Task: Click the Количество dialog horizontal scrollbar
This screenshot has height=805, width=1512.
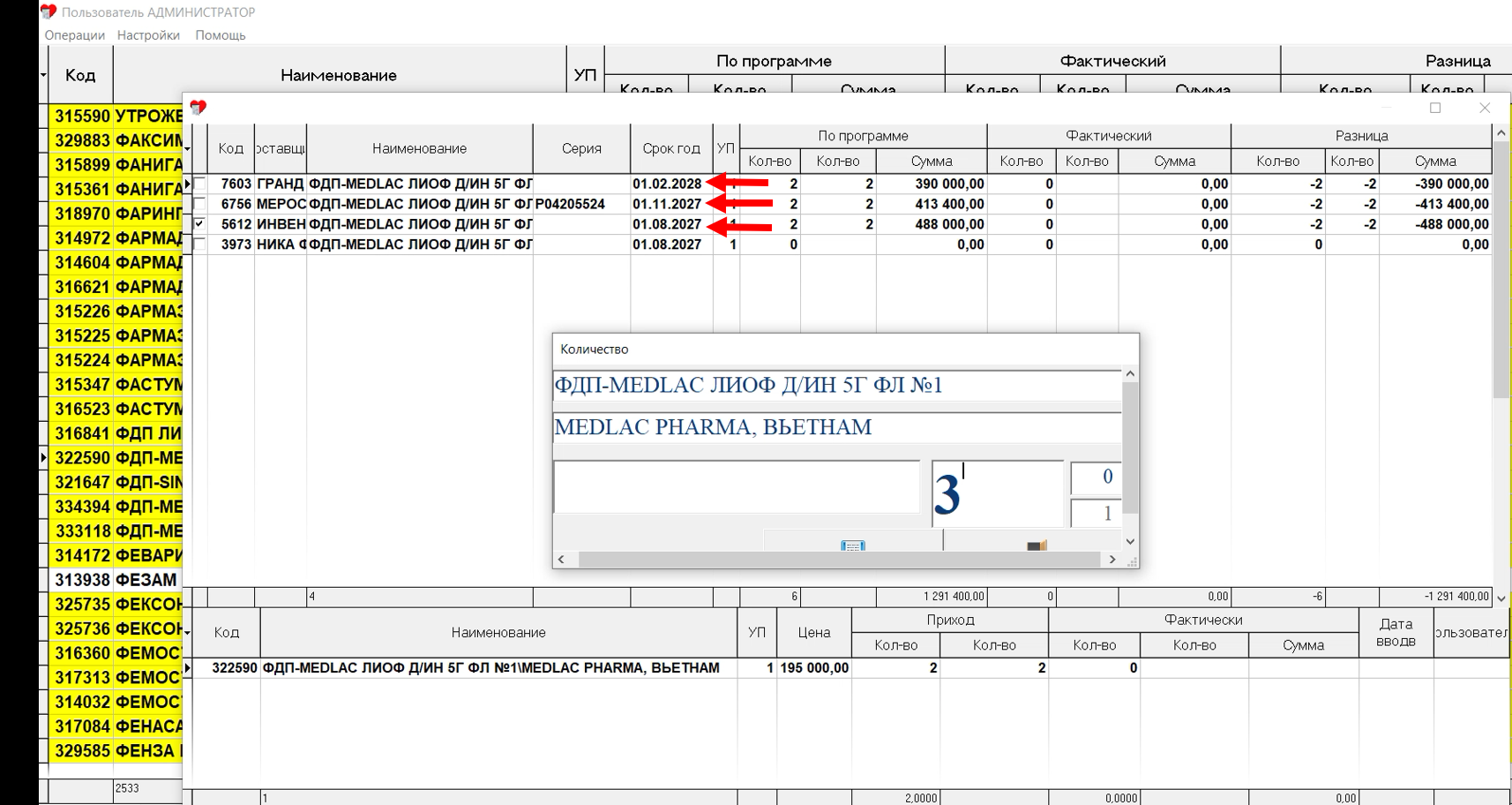Action: [x=839, y=560]
